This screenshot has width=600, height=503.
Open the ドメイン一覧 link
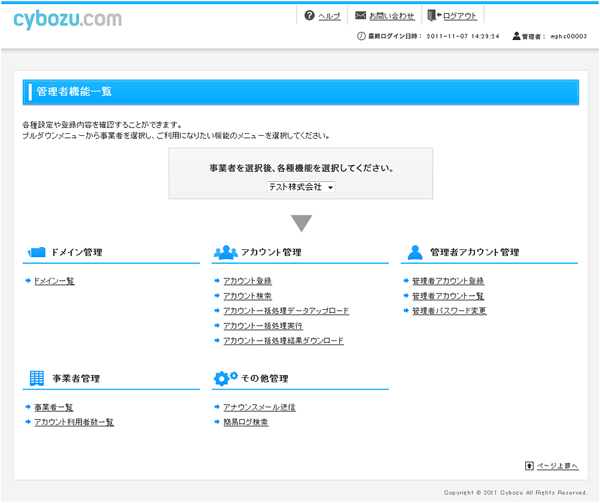[54, 281]
